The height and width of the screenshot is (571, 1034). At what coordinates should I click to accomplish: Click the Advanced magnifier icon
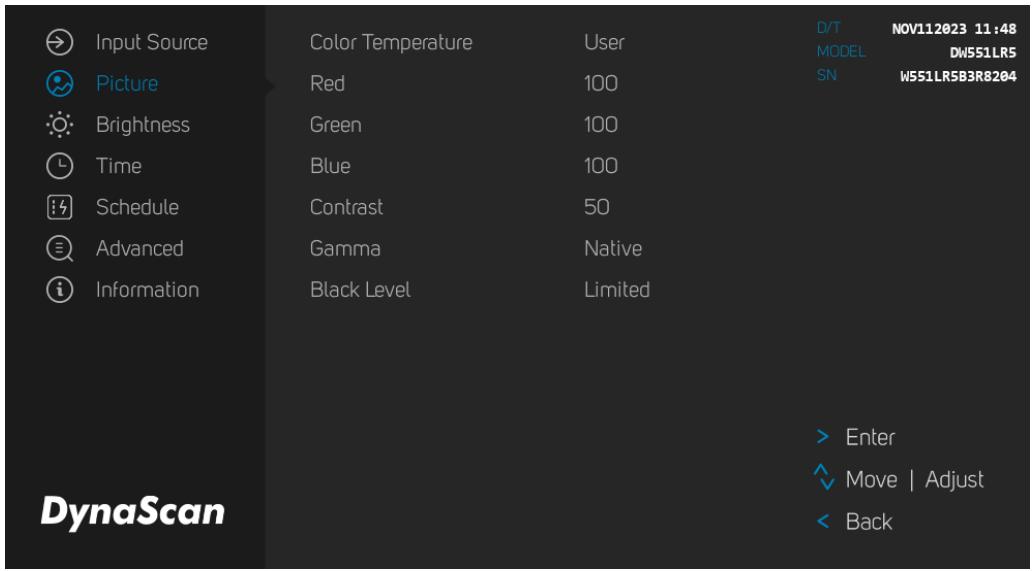pos(59,249)
